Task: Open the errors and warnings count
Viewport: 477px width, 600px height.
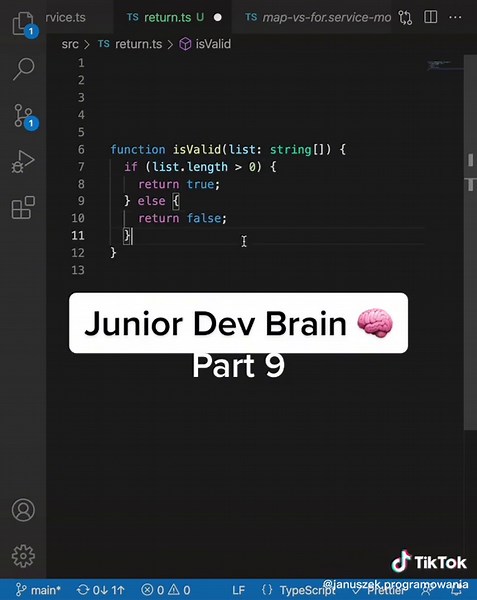Action: pyautogui.click(x=166, y=590)
